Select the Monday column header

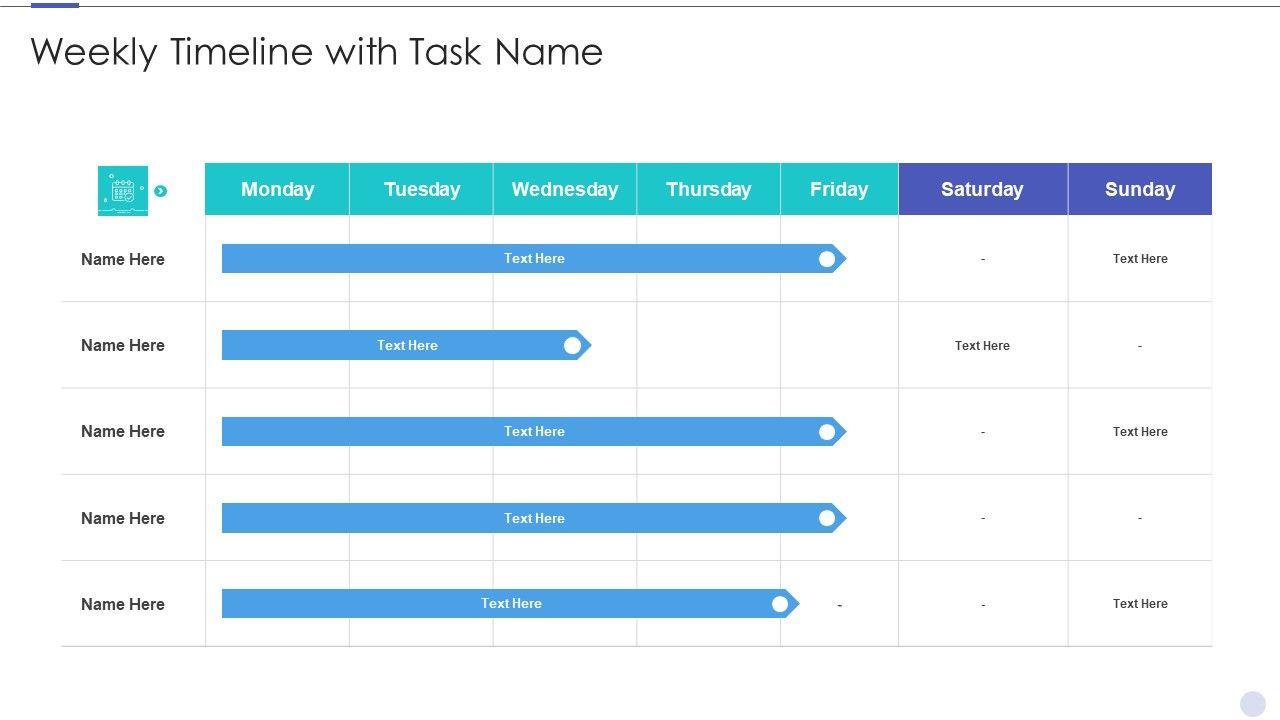[277, 189]
